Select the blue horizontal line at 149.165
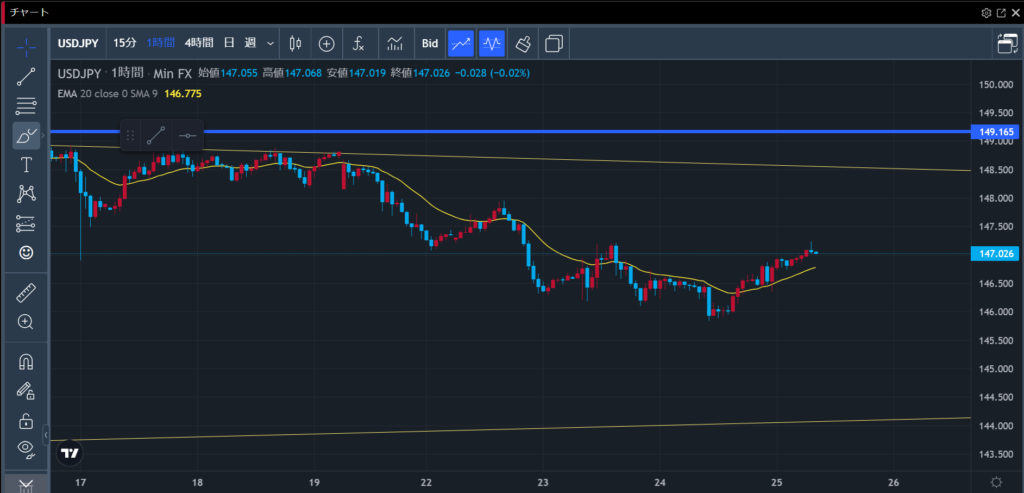Screen dimensions: 1024x493 [x=509, y=132]
